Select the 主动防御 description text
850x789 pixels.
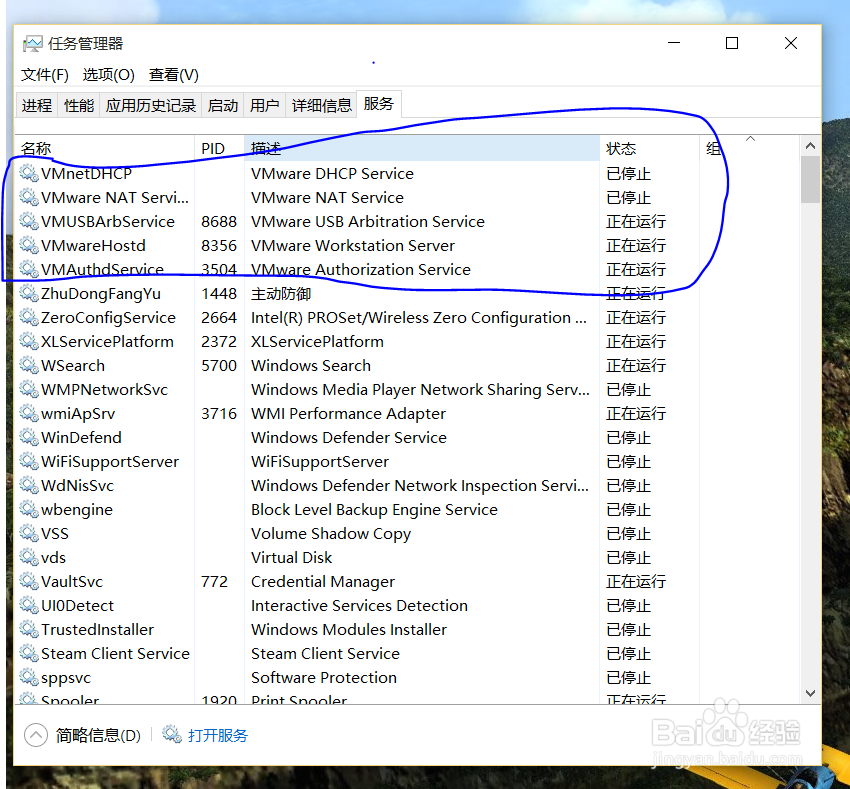click(x=281, y=293)
